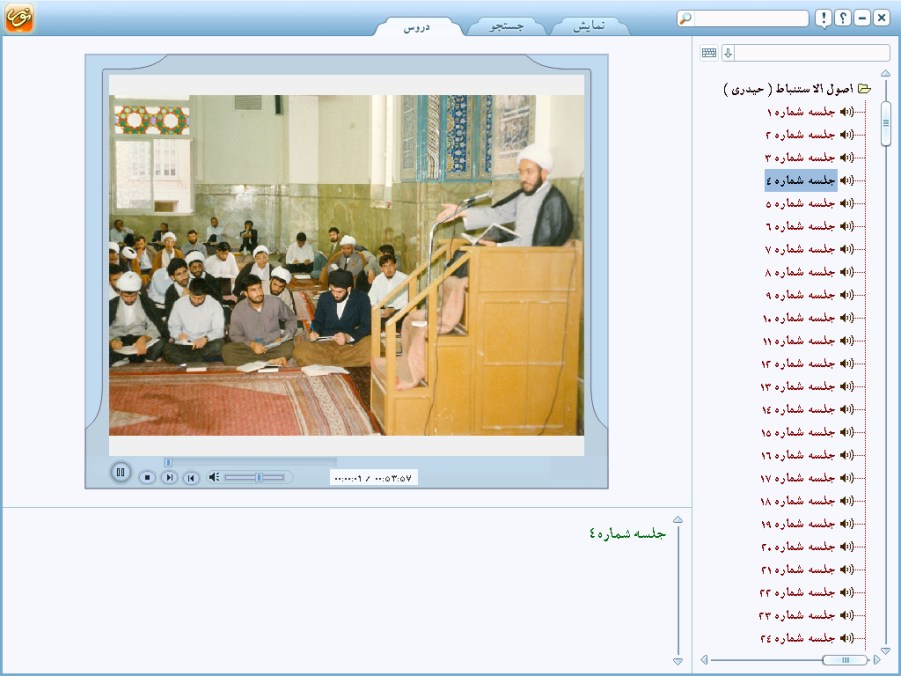Click the application logo in top-left corner
Screen dimensions: 901x676
(20, 19)
